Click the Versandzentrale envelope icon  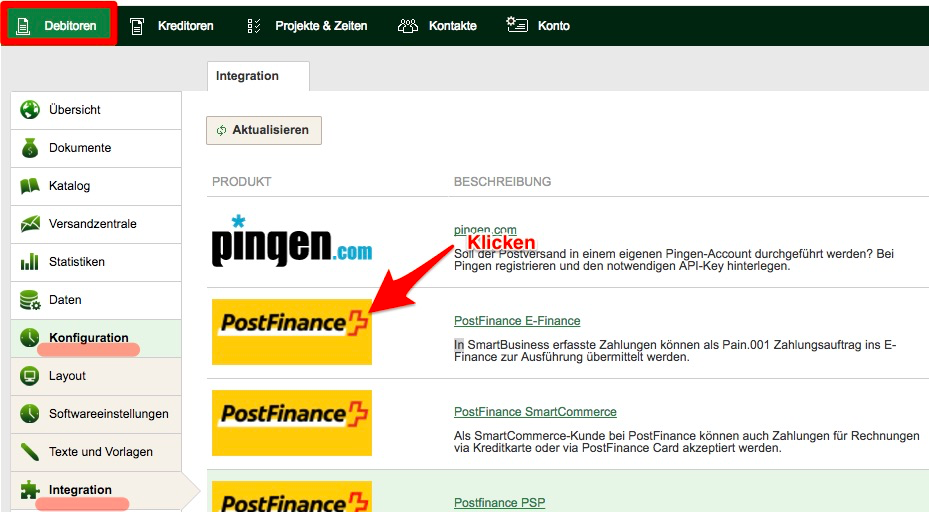click(30, 224)
